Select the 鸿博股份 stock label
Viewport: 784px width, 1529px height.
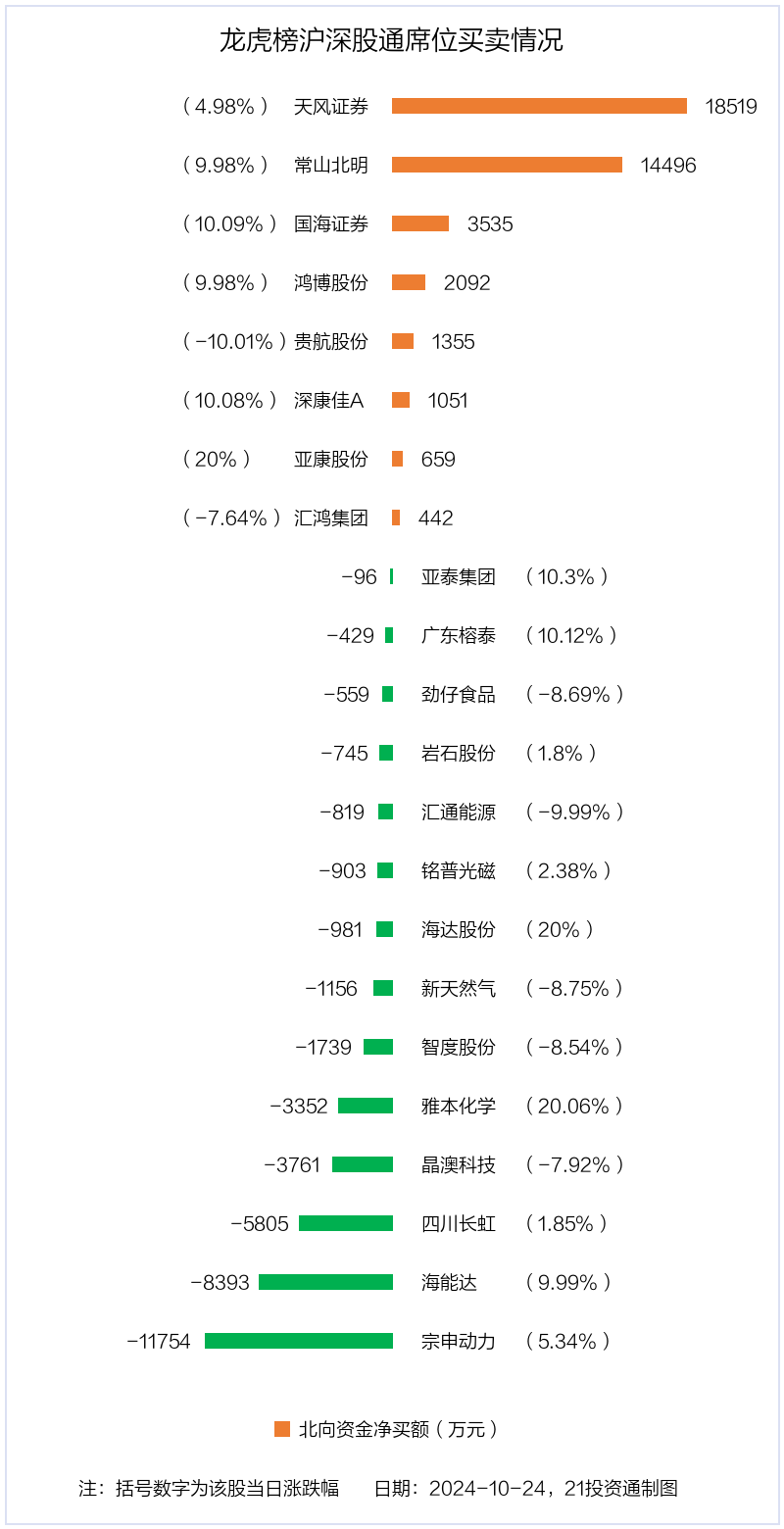tap(331, 282)
